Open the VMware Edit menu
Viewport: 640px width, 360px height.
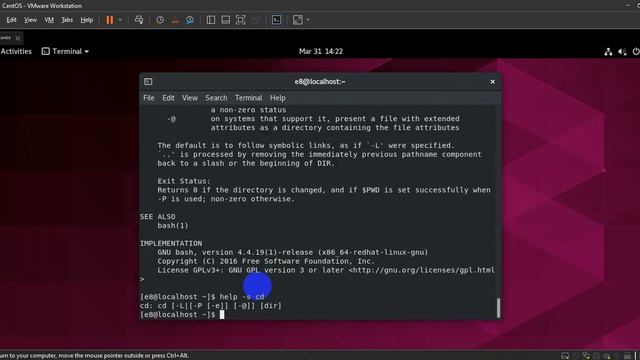tap(11, 20)
